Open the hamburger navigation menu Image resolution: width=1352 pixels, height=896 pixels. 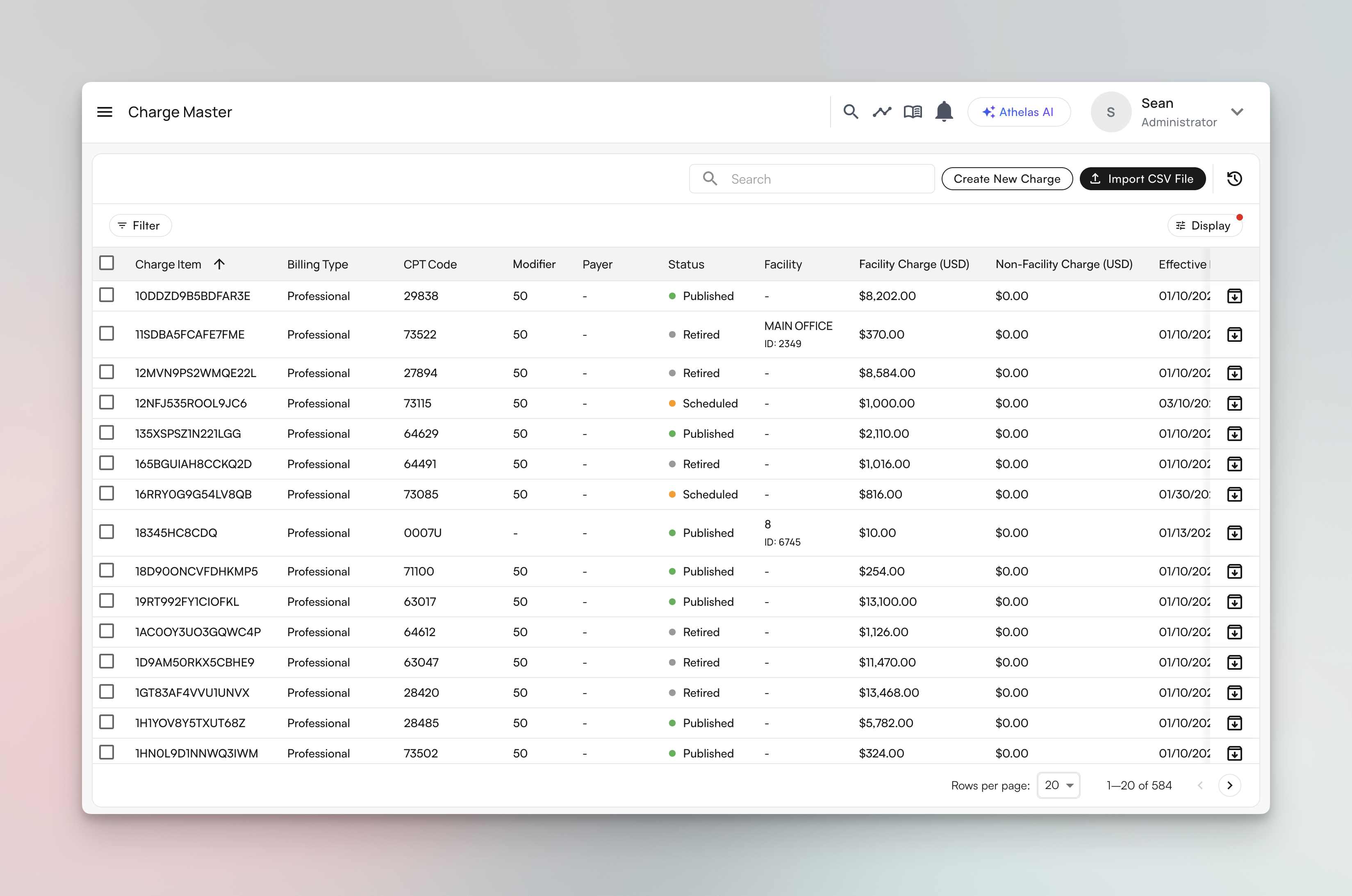105,112
